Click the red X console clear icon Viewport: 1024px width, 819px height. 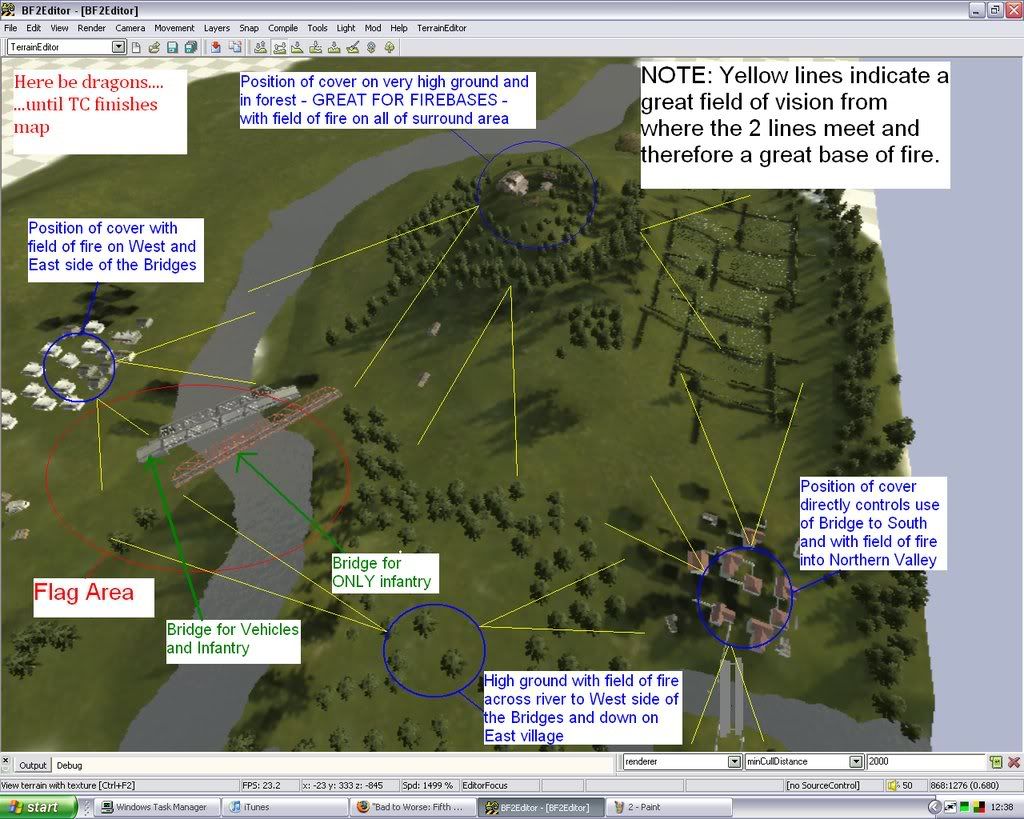tap(1014, 762)
